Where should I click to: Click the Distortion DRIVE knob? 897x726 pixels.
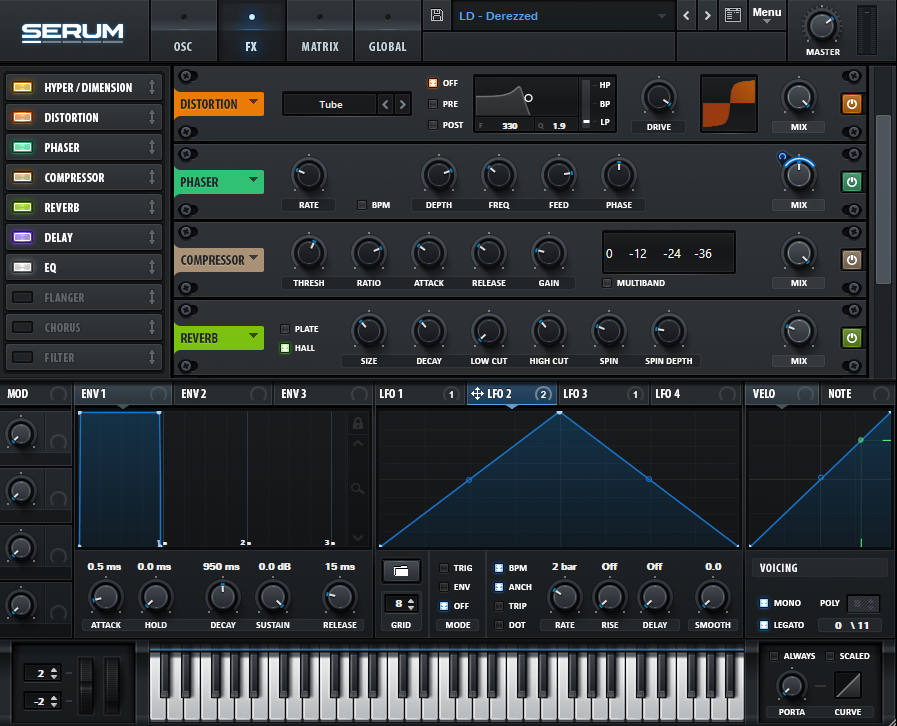tap(658, 97)
